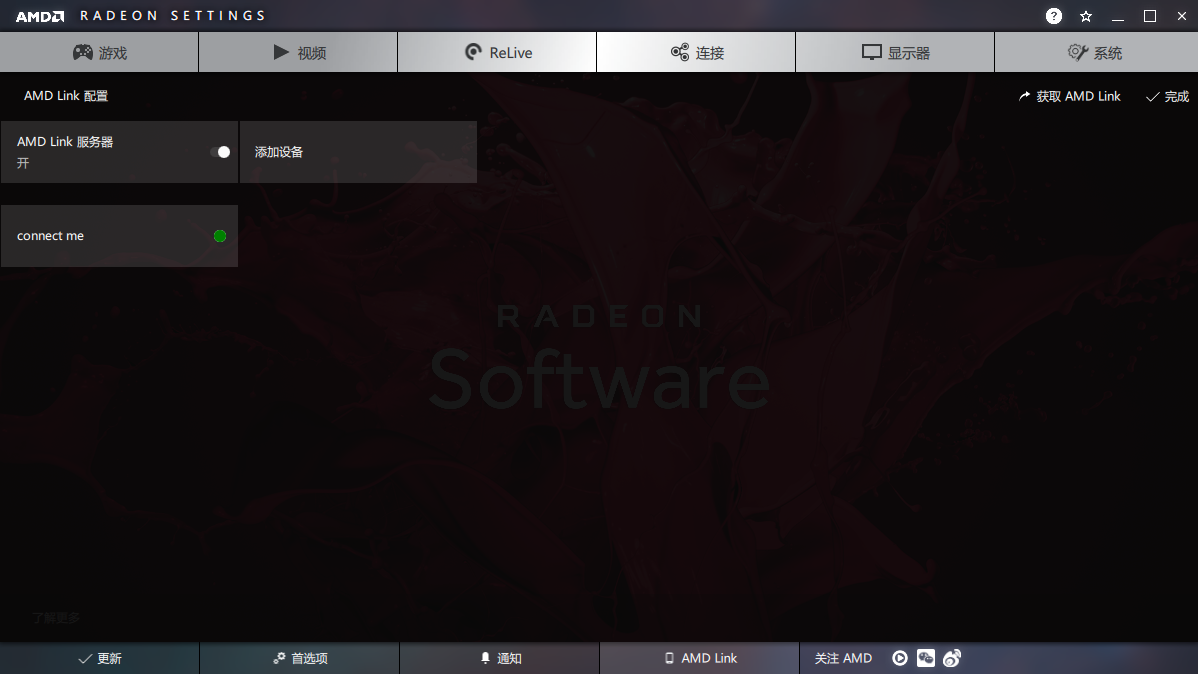The height and width of the screenshot is (674, 1198).
Task: Open the video play circle social icon
Action: pos(900,658)
